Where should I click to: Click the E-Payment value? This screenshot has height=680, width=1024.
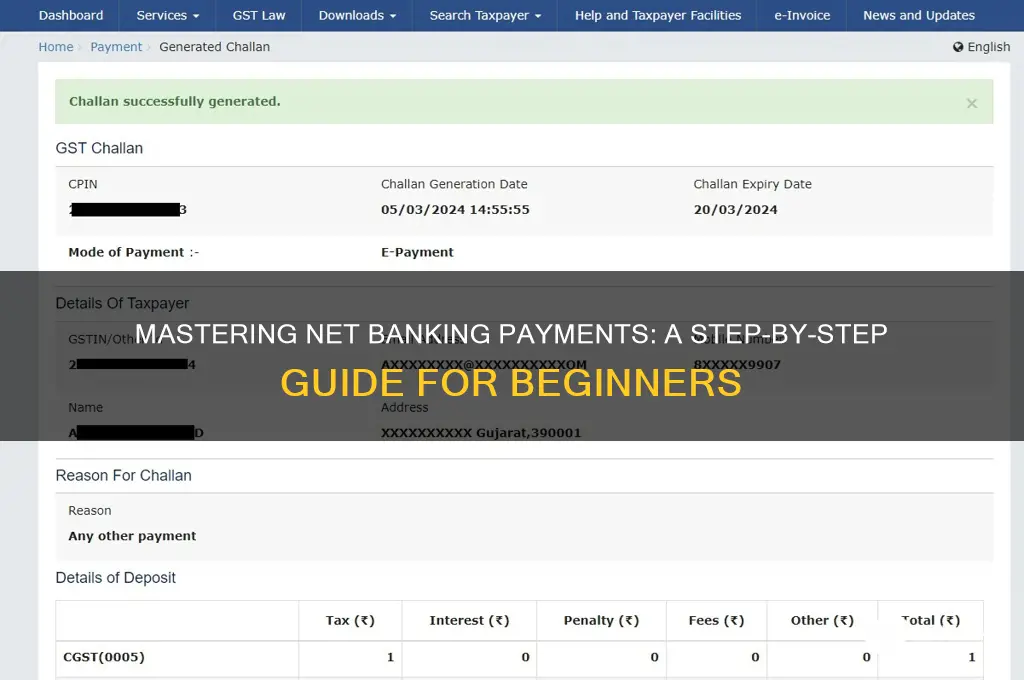[417, 252]
